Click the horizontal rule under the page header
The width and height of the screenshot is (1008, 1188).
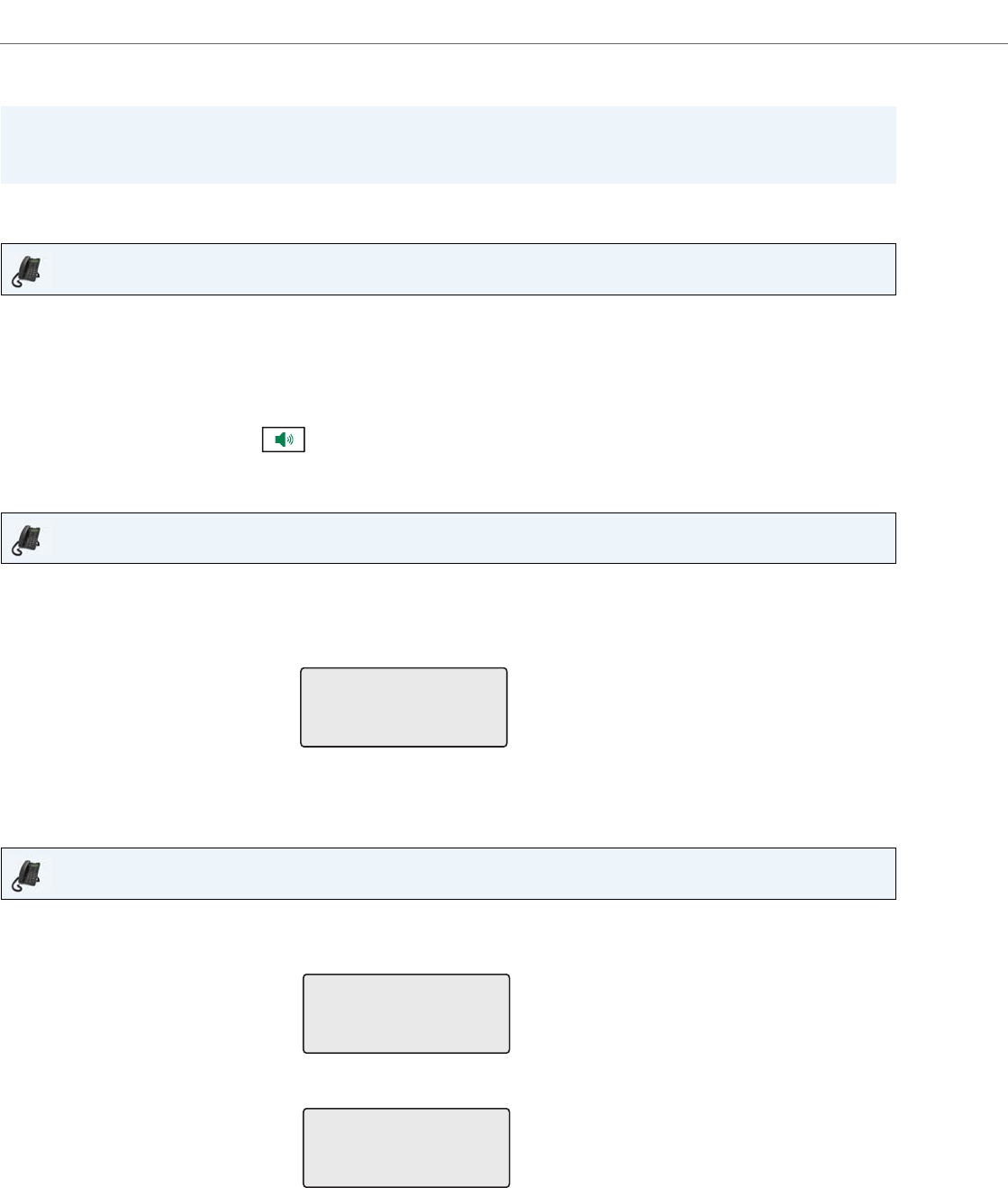pos(504,43)
